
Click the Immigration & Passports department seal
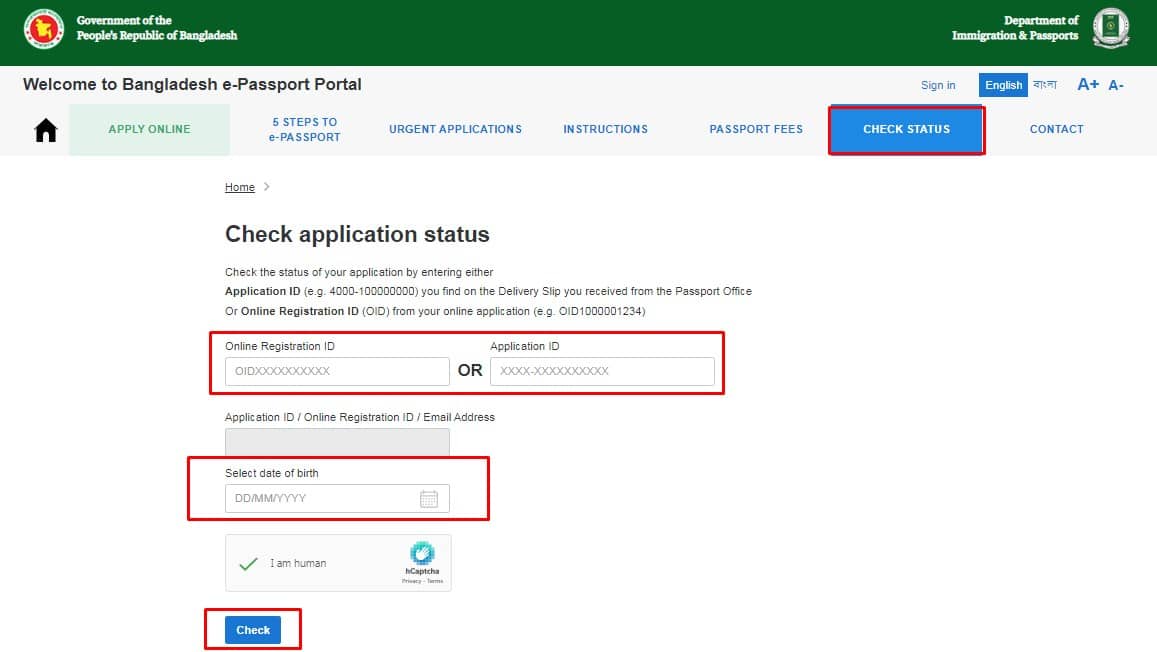coord(1110,28)
